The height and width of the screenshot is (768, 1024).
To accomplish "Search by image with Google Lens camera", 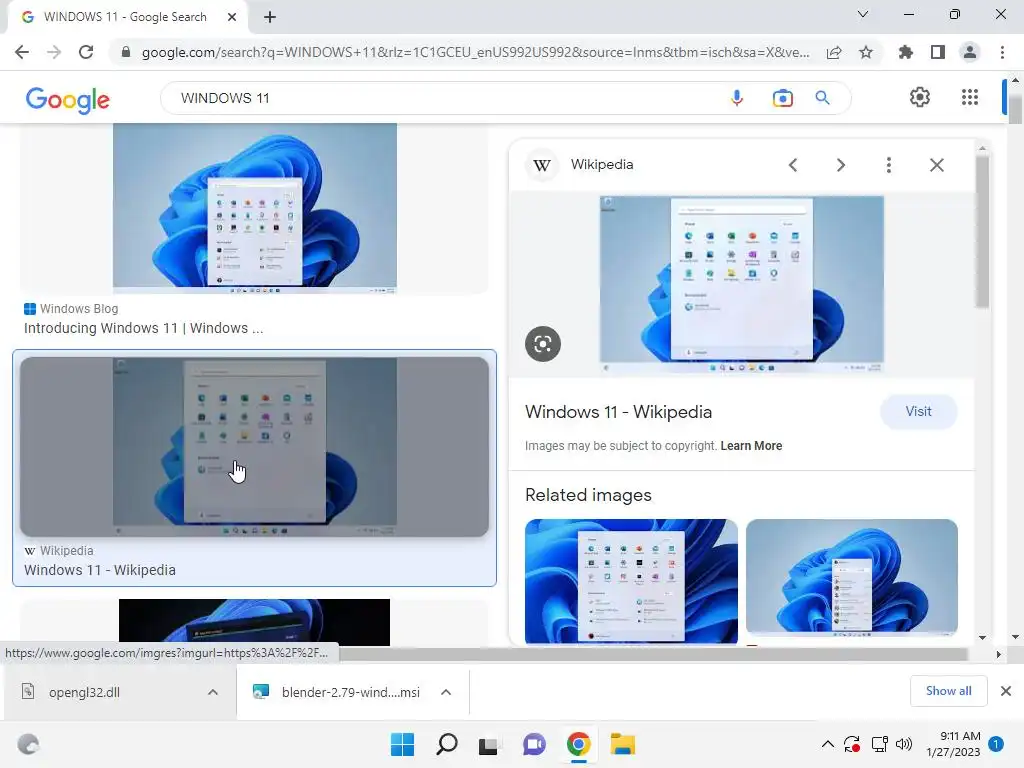I will pos(782,98).
